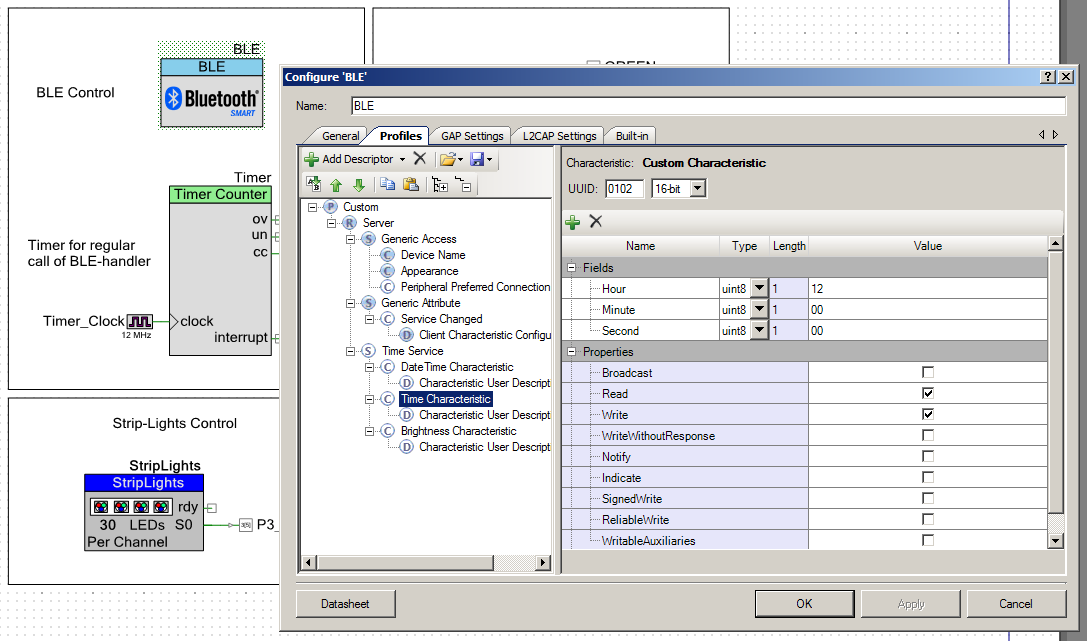Move item up with green up arrow
This screenshot has height=641, width=1087.
click(x=336, y=185)
